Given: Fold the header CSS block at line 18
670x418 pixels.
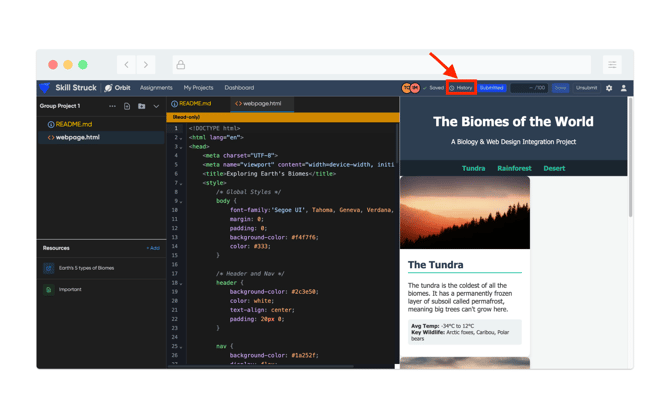Looking at the screenshot, I should point(181,283).
